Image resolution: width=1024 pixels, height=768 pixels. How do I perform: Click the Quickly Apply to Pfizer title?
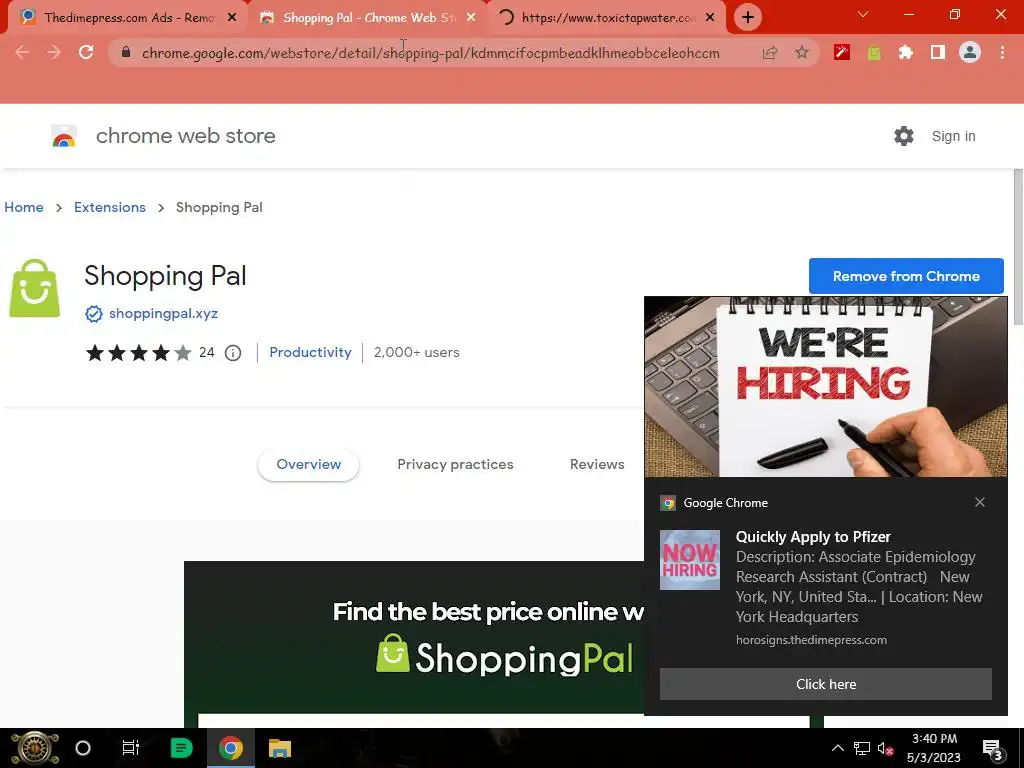pyautogui.click(x=813, y=537)
